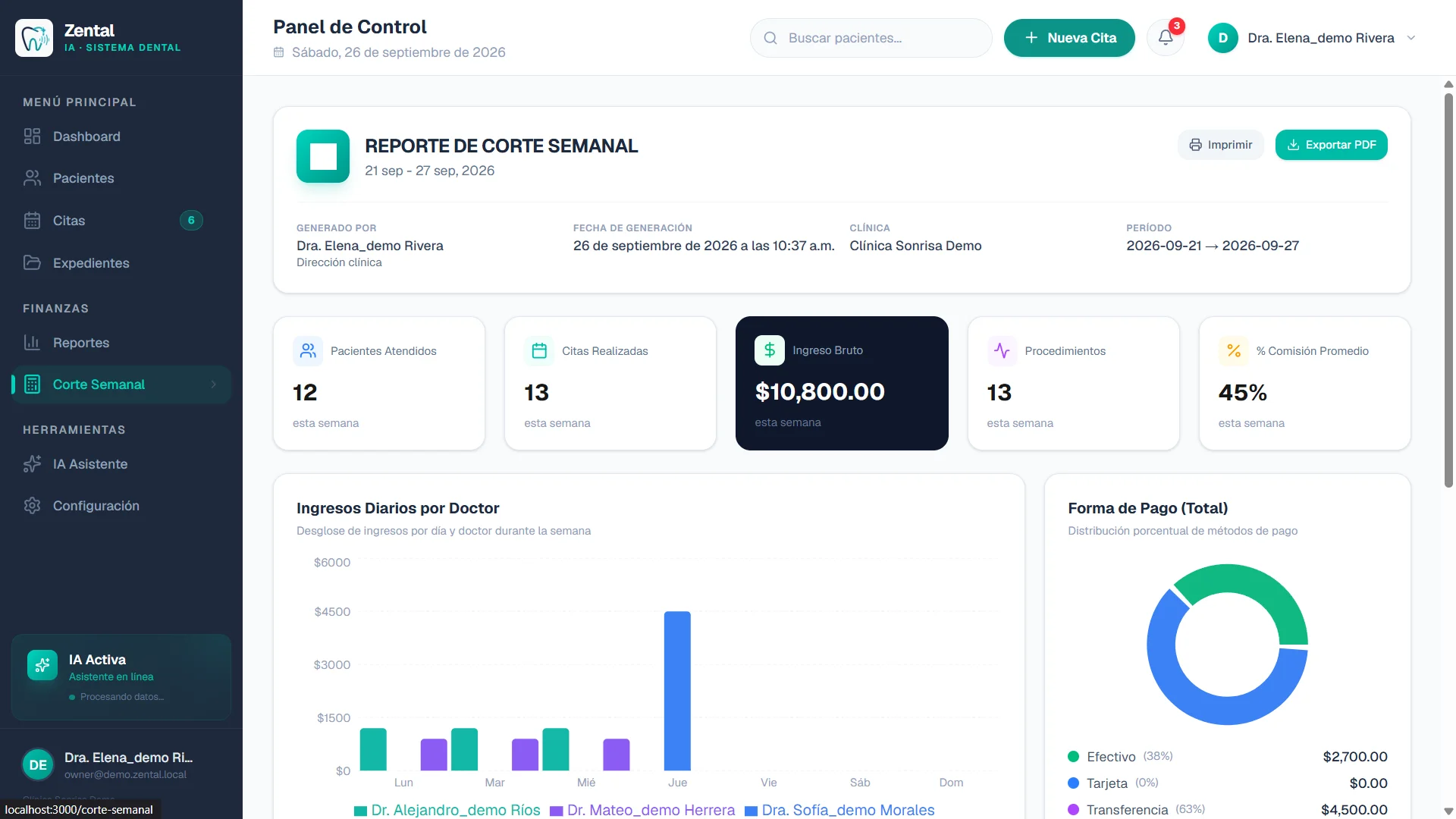The height and width of the screenshot is (819, 1456).
Task: Open the notifications bell
Action: (x=1166, y=38)
